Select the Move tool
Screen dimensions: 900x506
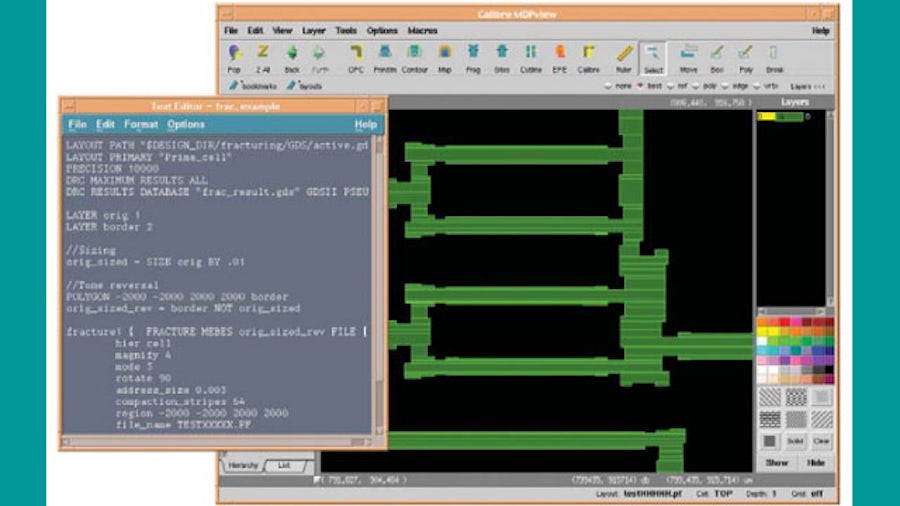tap(688, 59)
